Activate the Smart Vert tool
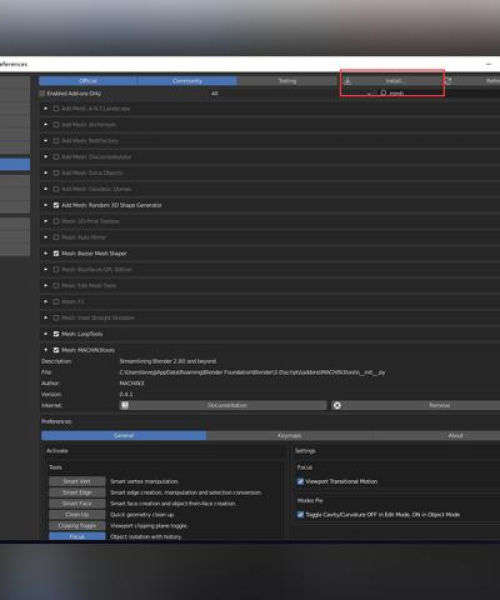500x600 pixels. pos(77,481)
